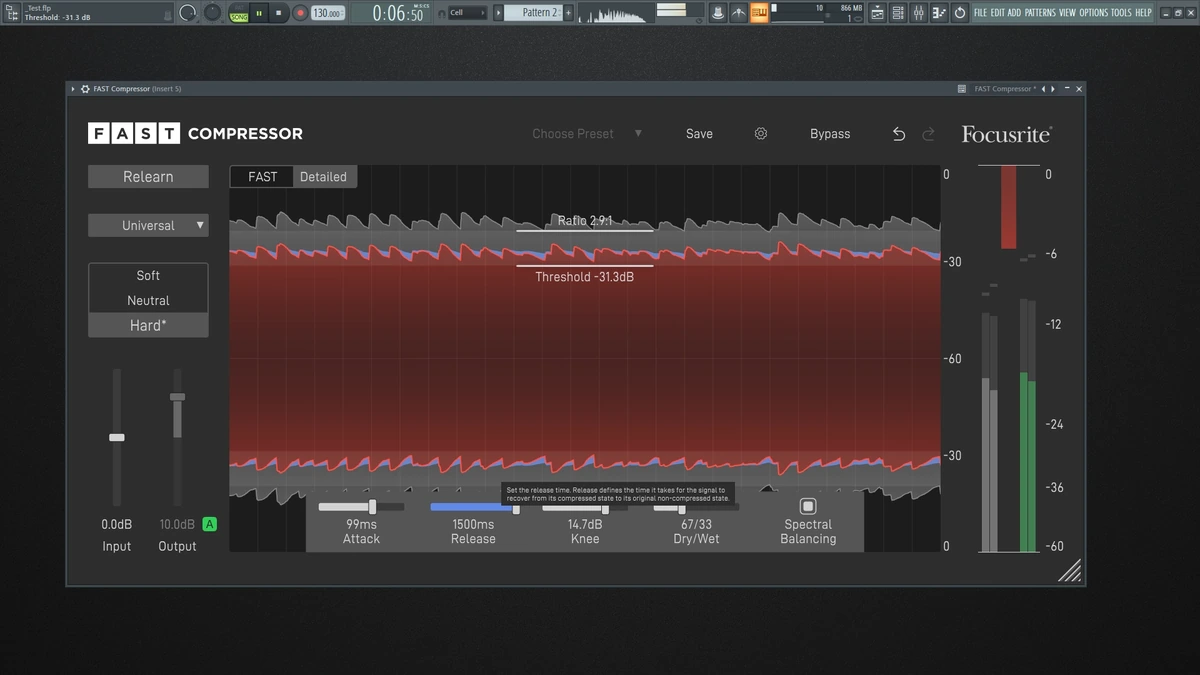This screenshot has height=675, width=1200.
Task: Click the arrow left of Pattern 2
Action: (x=497, y=13)
